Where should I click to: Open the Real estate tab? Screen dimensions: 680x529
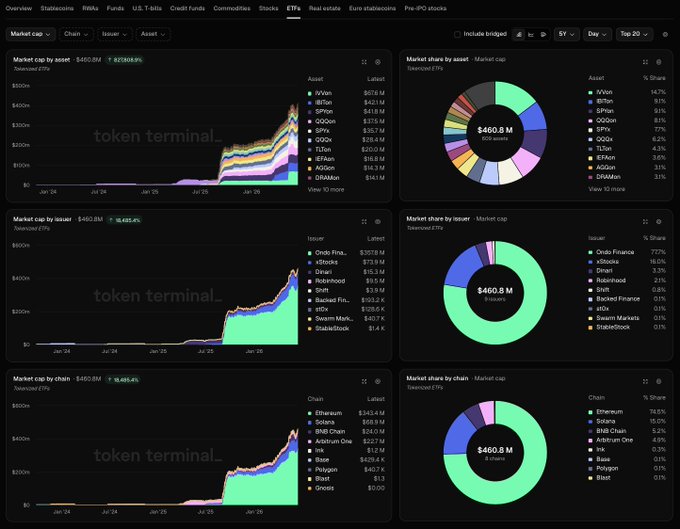pos(324,8)
